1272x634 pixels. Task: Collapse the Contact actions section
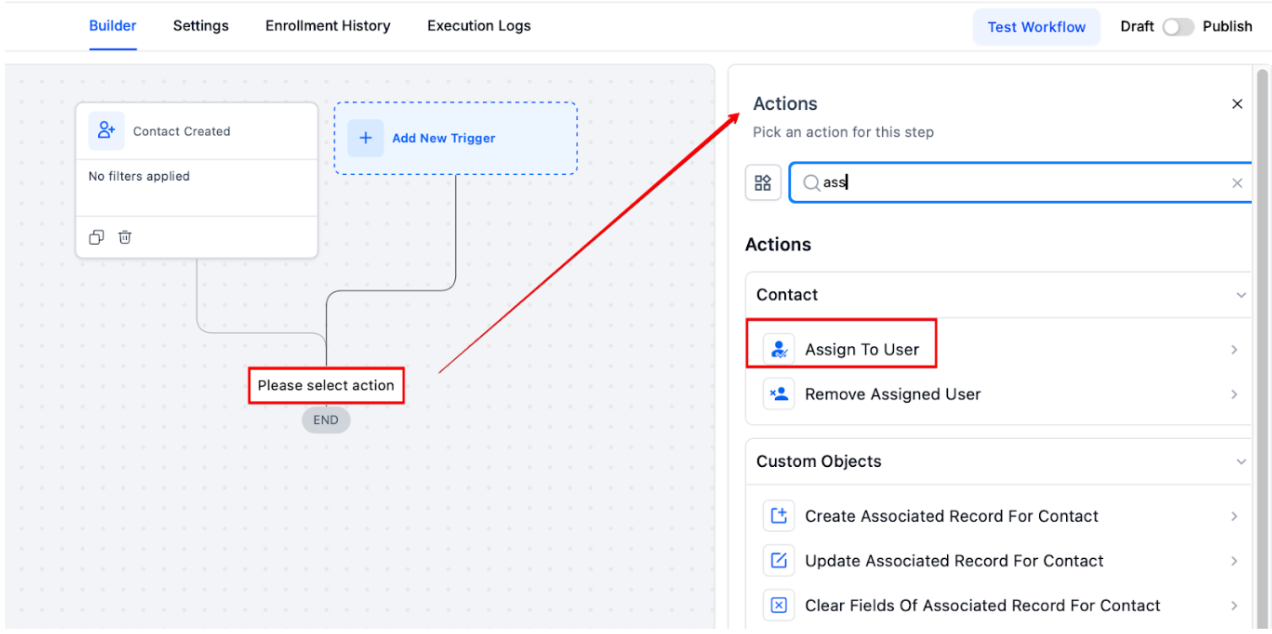[x=1241, y=295]
